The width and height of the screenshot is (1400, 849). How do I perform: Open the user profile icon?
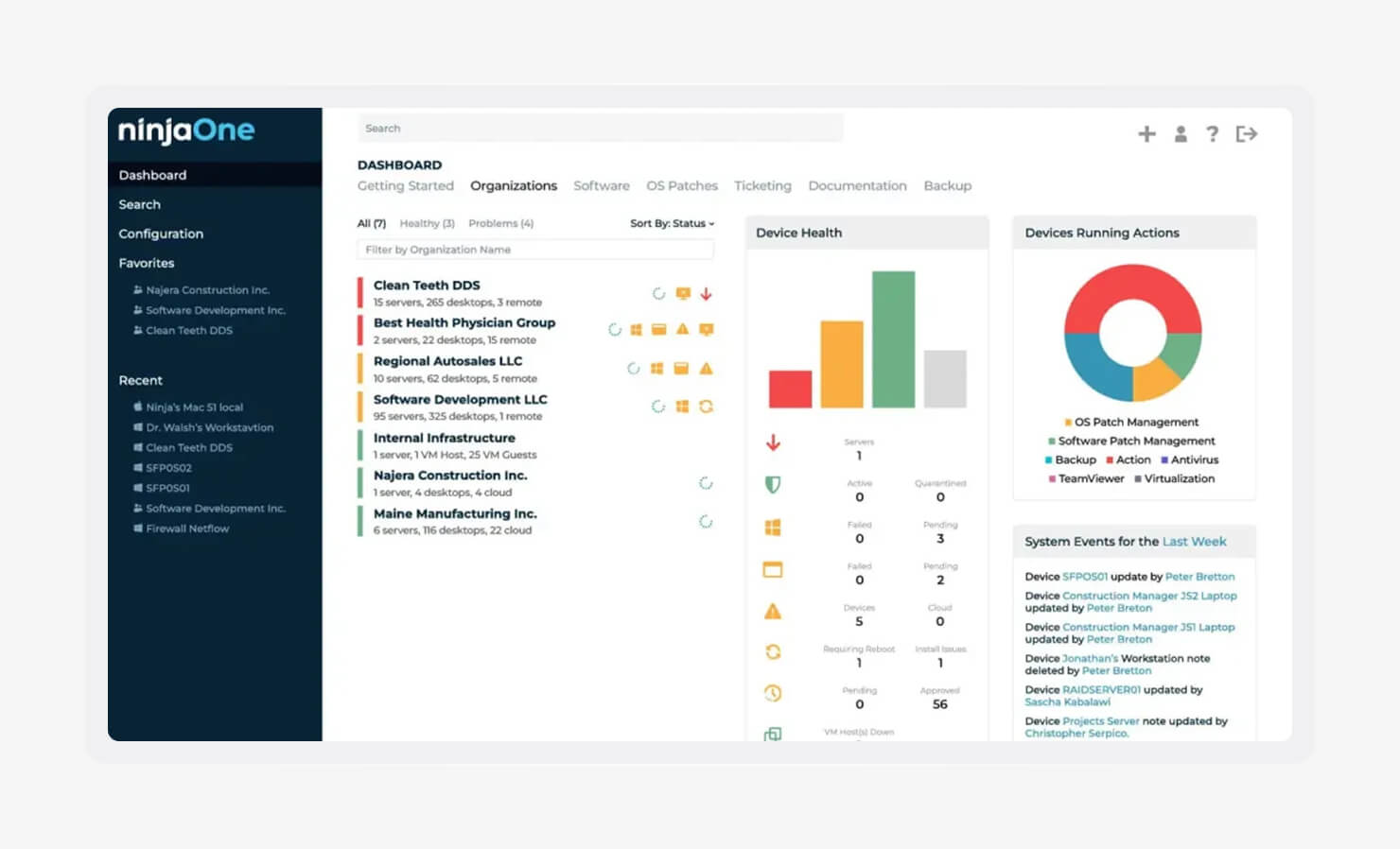coord(1181,134)
